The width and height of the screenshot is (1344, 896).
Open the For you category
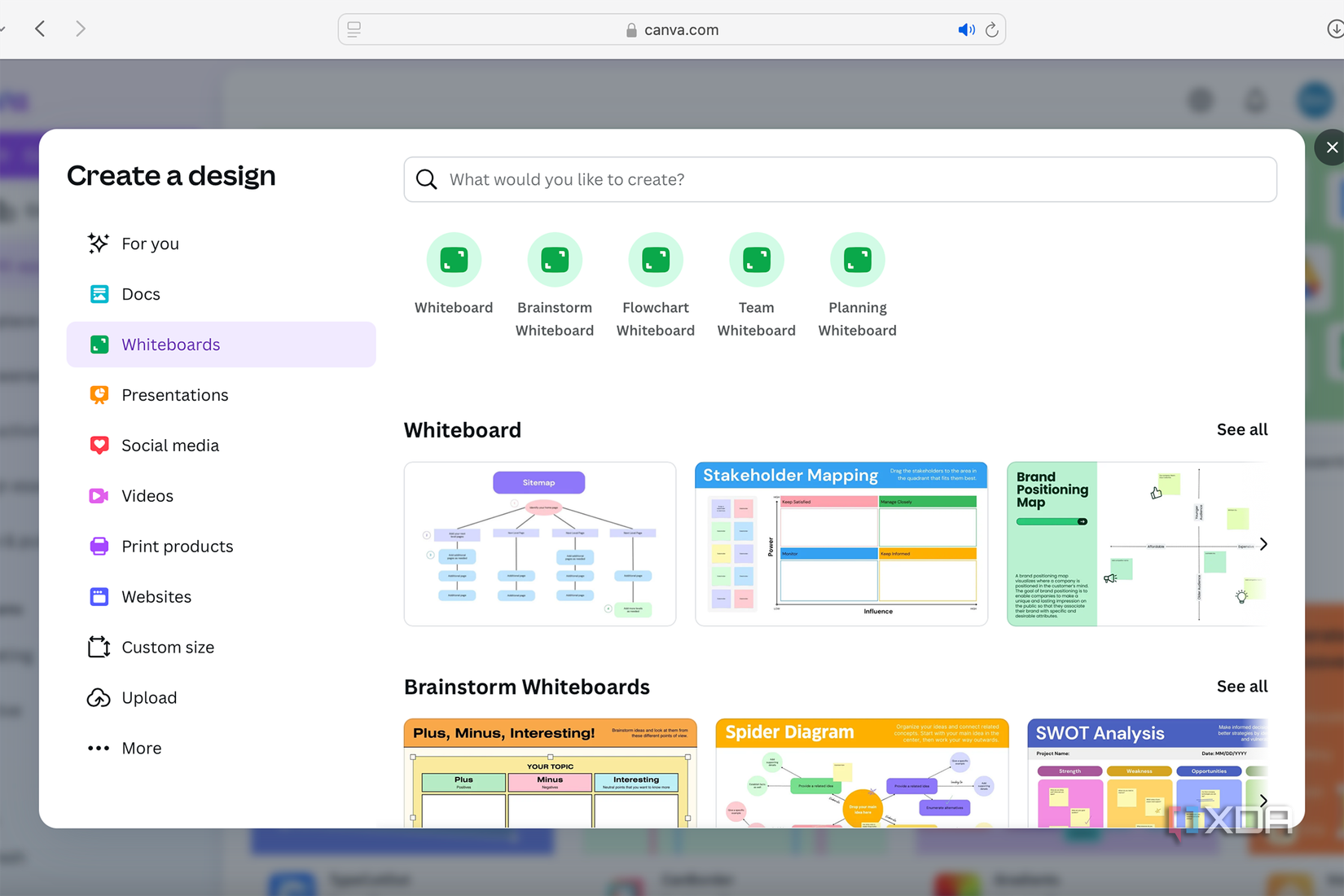pyautogui.click(x=221, y=244)
